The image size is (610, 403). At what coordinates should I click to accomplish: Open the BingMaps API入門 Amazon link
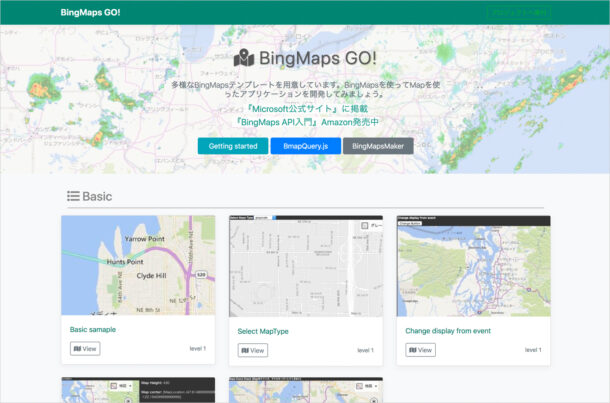tap(307, 122)
